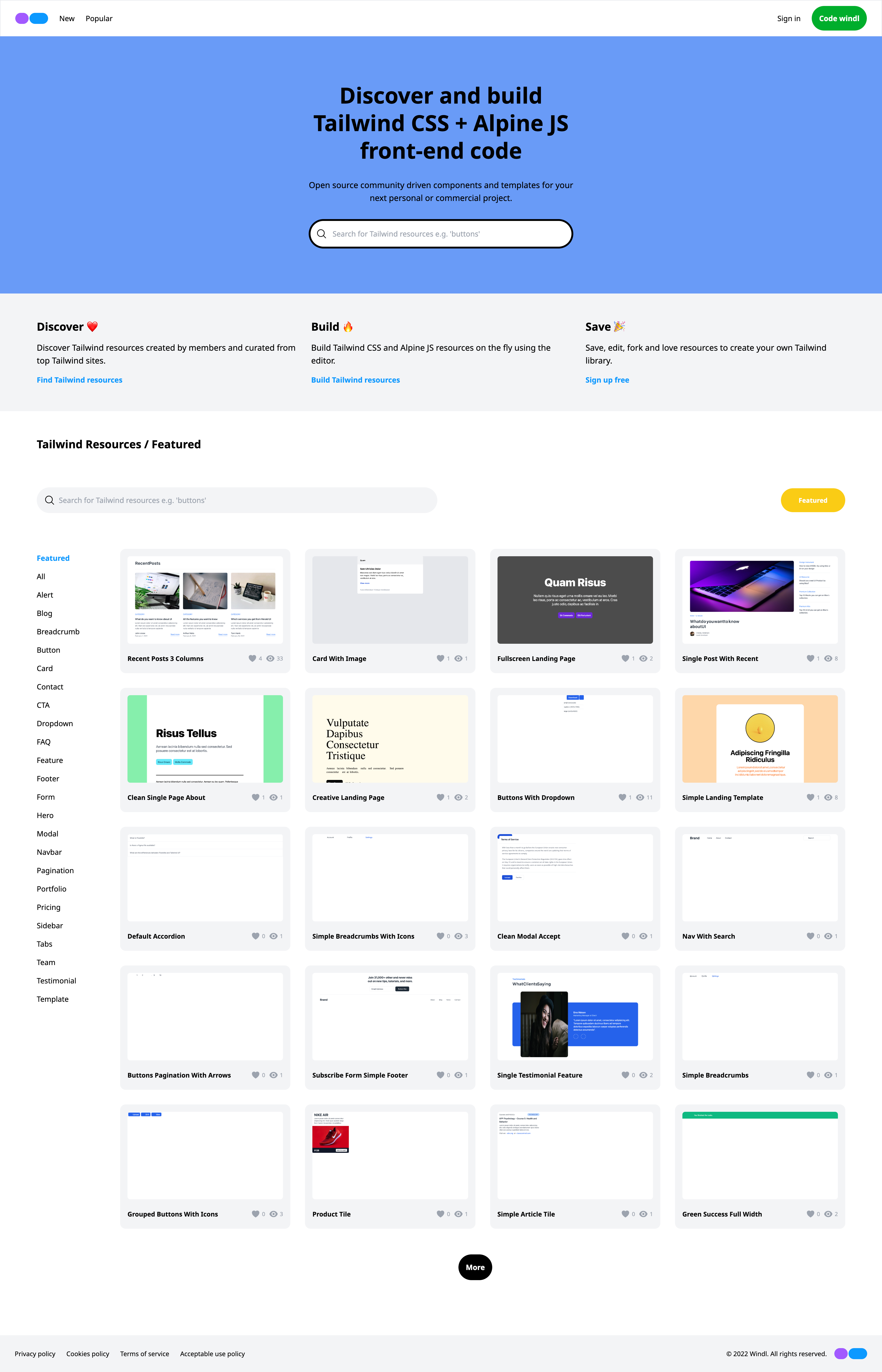Open the Popular menu item in header
The height and width of the screenshot is (1372, 882).
pyautogui.click(x=99, y=18)
